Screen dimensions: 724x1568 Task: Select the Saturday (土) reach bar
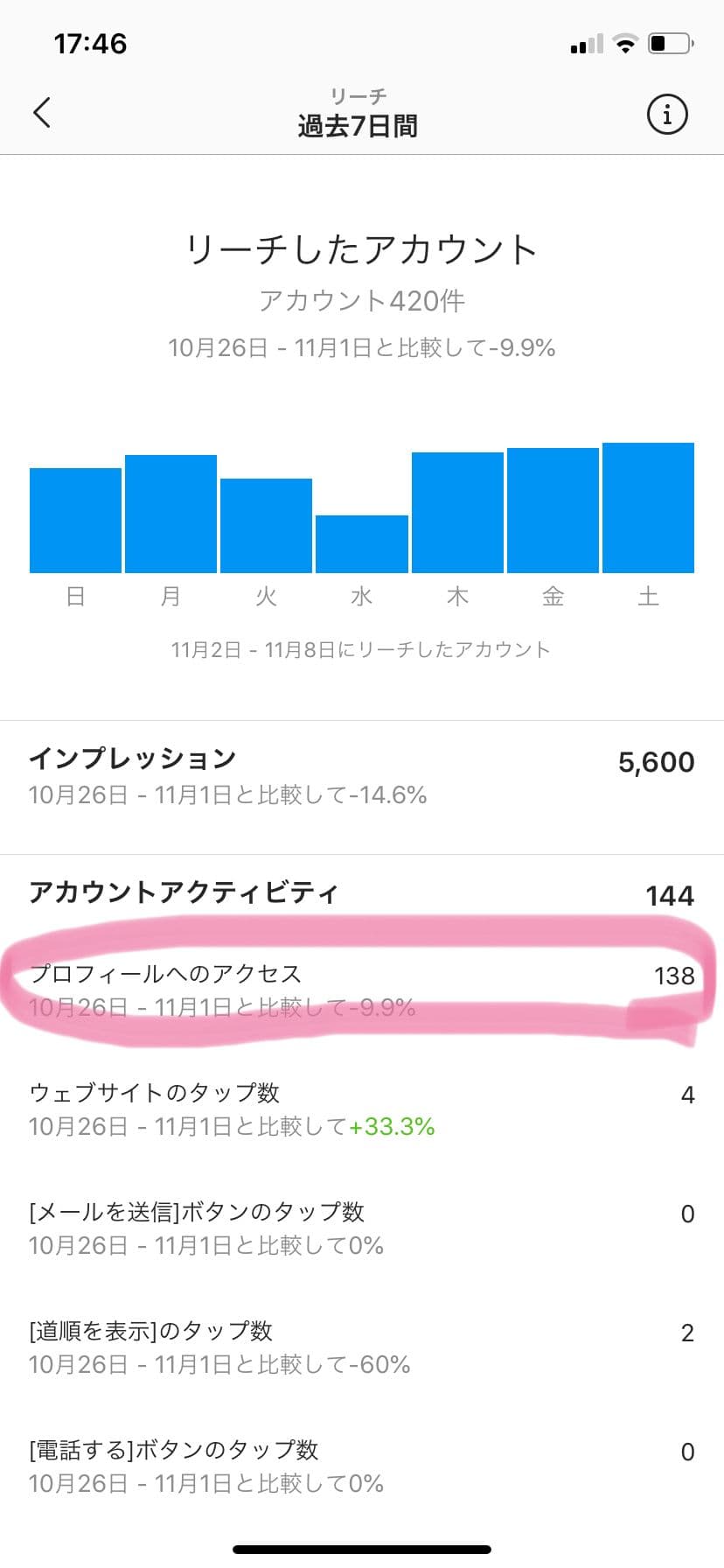[648, 507]
